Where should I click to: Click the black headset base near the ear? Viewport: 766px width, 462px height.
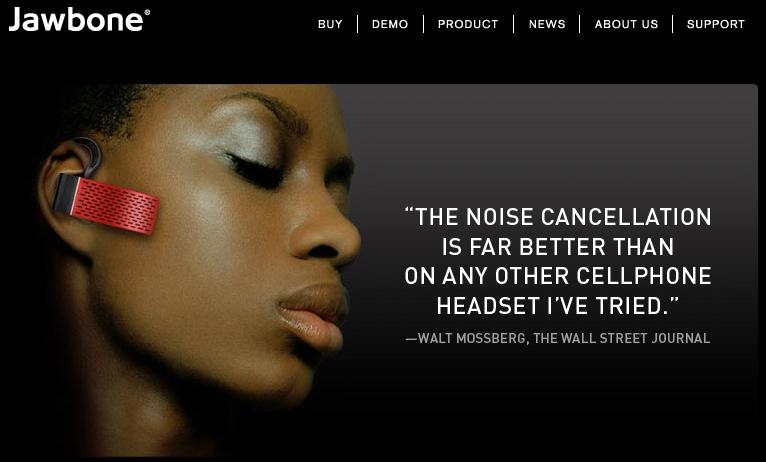coord(65,194)
